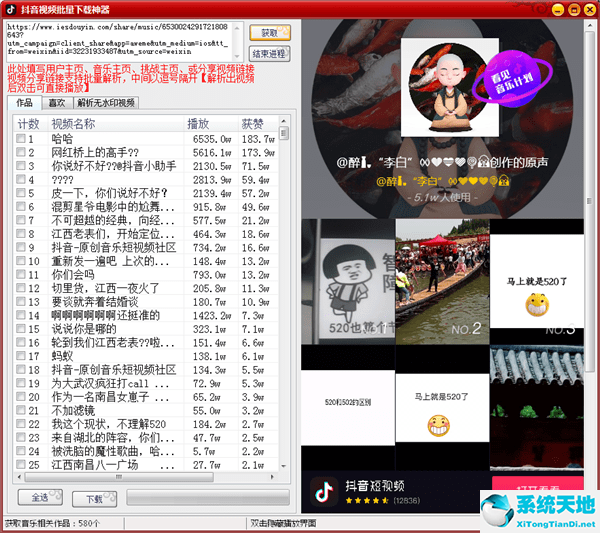Sort by the 计数 column header

29,124
